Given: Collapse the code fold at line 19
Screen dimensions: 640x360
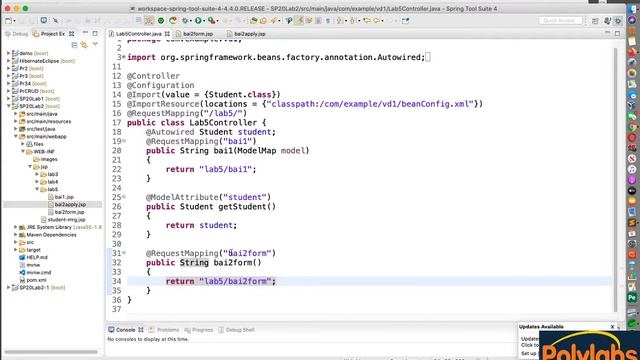Looking at the screenshot, I should 124,141.
